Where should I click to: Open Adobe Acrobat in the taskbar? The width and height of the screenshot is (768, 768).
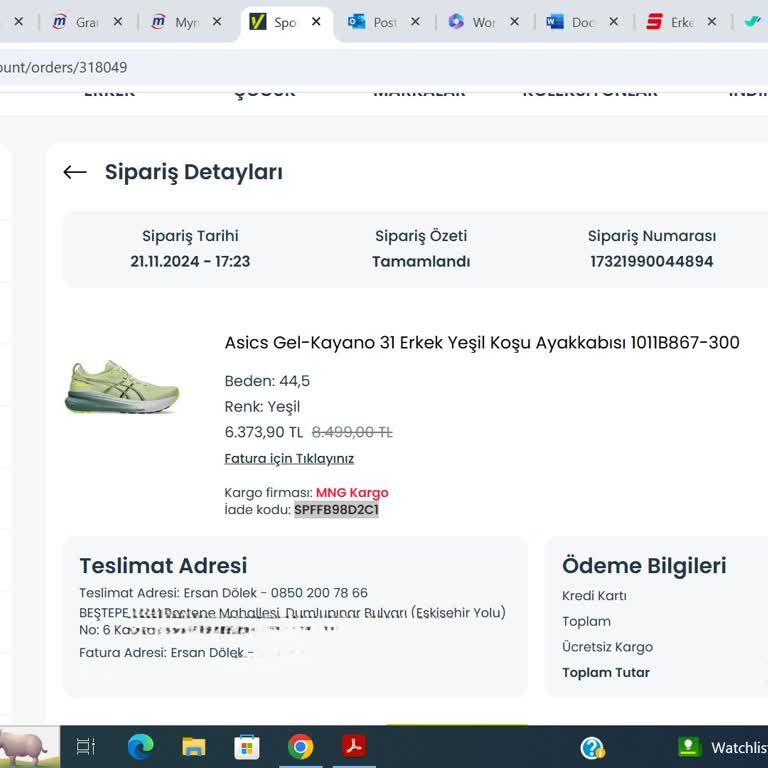(354, 746)
